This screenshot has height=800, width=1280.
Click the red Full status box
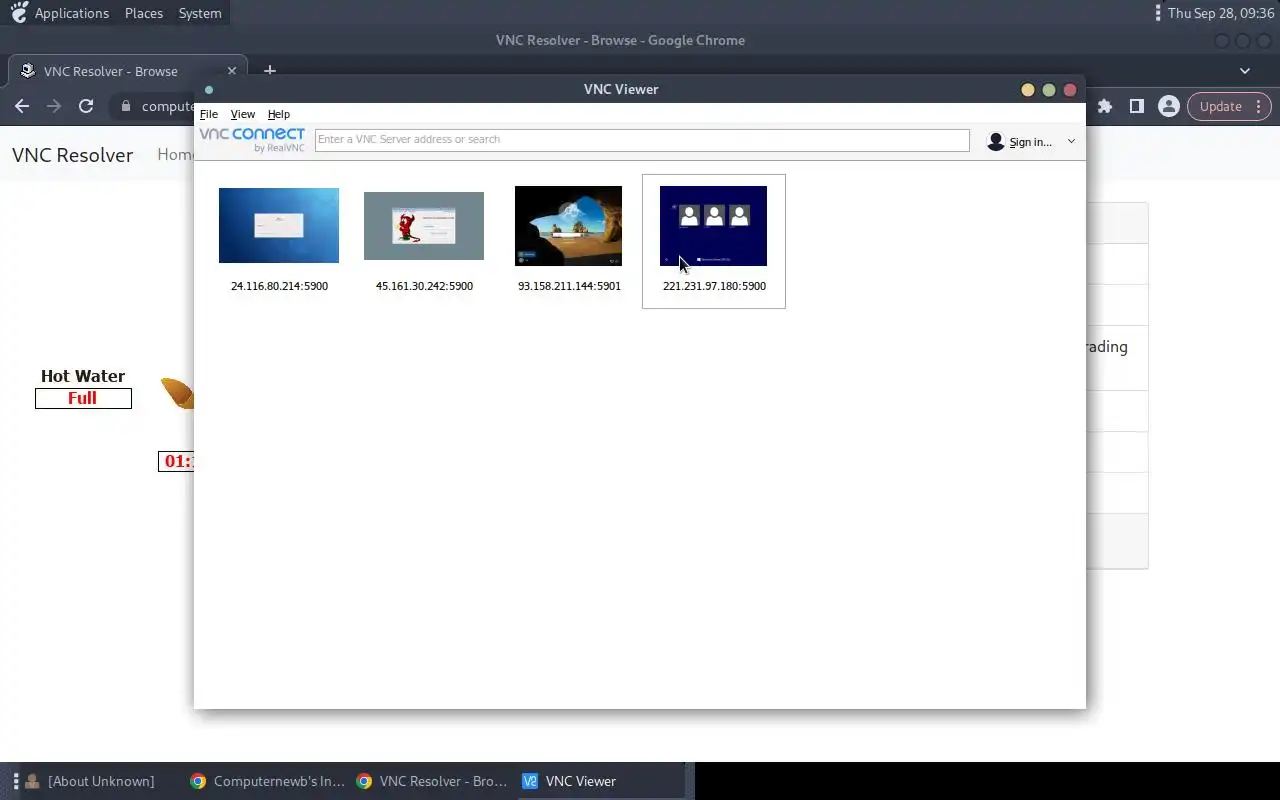pyautogui.click(x=83, y=398)
